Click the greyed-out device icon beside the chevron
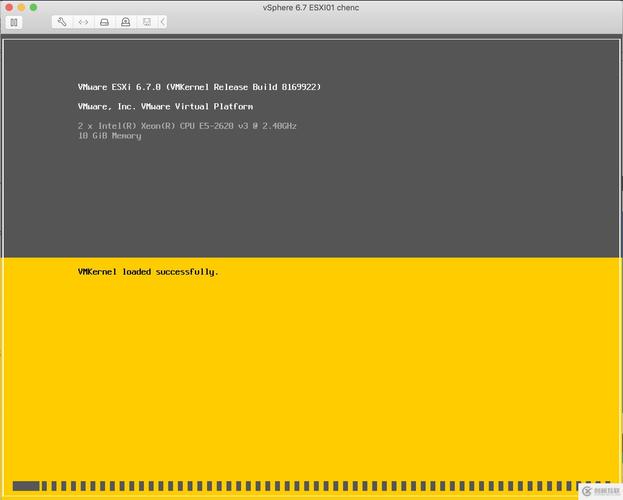The image size is (623, 500). pyautogui.click(x=147, y=21)
